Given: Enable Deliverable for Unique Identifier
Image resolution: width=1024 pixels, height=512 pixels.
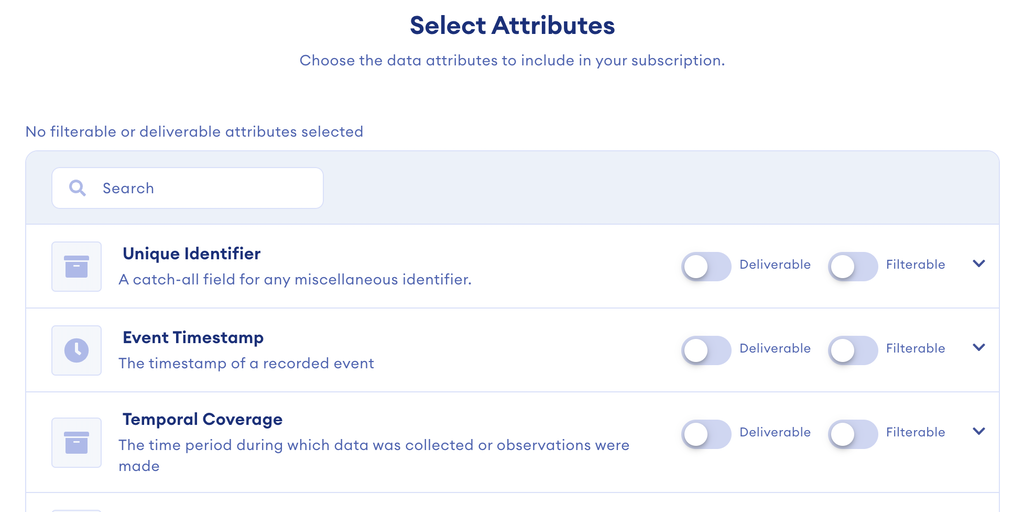Looking at the screenshot, I should click(706, 266).
